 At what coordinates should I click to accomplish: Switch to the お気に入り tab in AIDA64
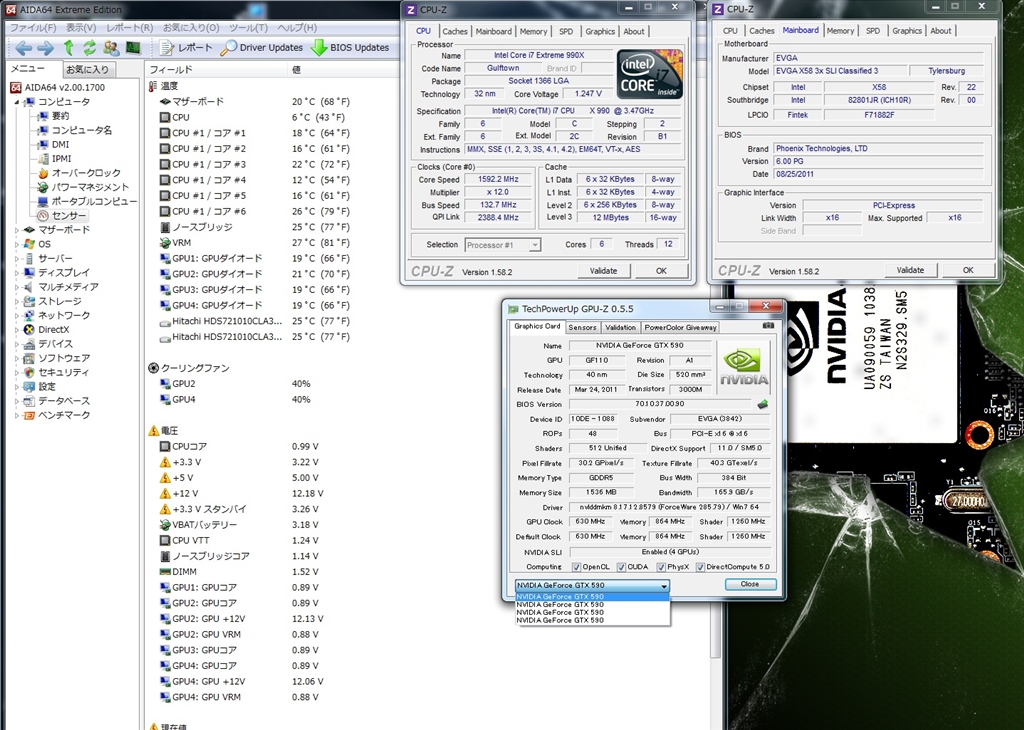[x=87, y=69]
